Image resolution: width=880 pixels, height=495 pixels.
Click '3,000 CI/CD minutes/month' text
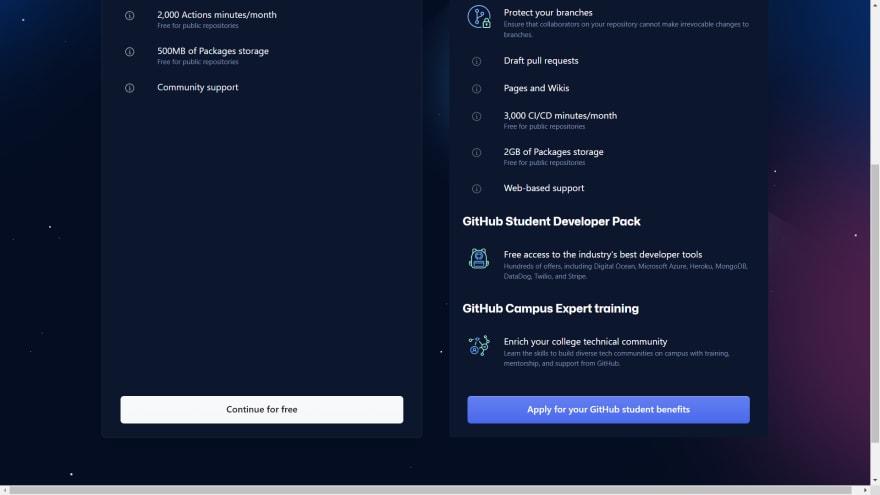pos(560,116)
